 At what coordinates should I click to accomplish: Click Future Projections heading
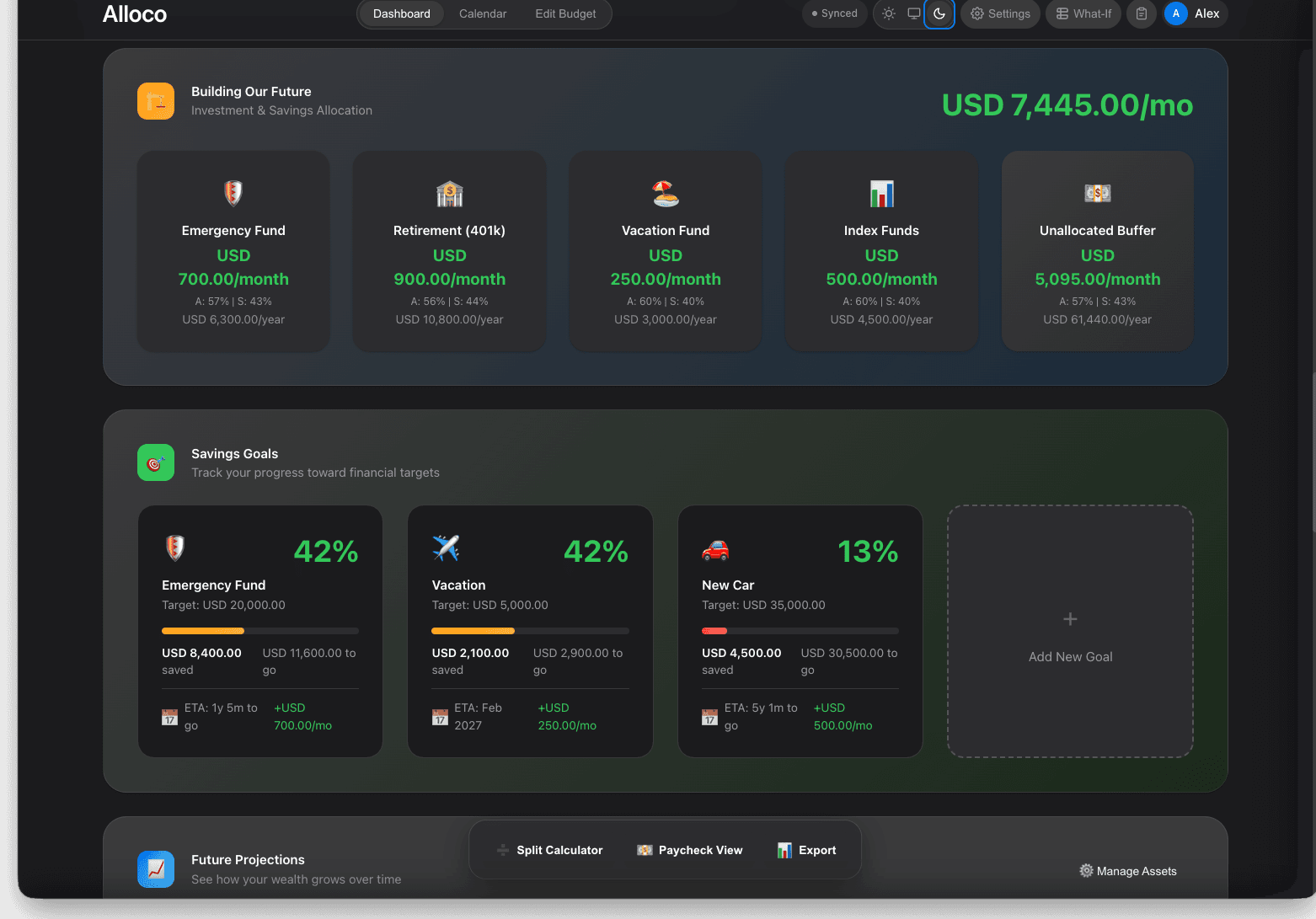[248, 860]
